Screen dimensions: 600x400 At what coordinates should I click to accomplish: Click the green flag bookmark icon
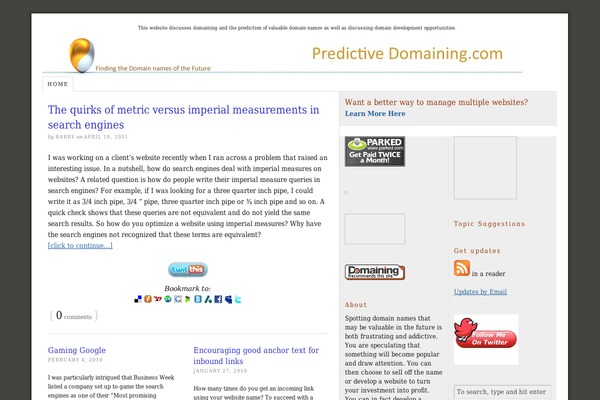click(188, 299)
